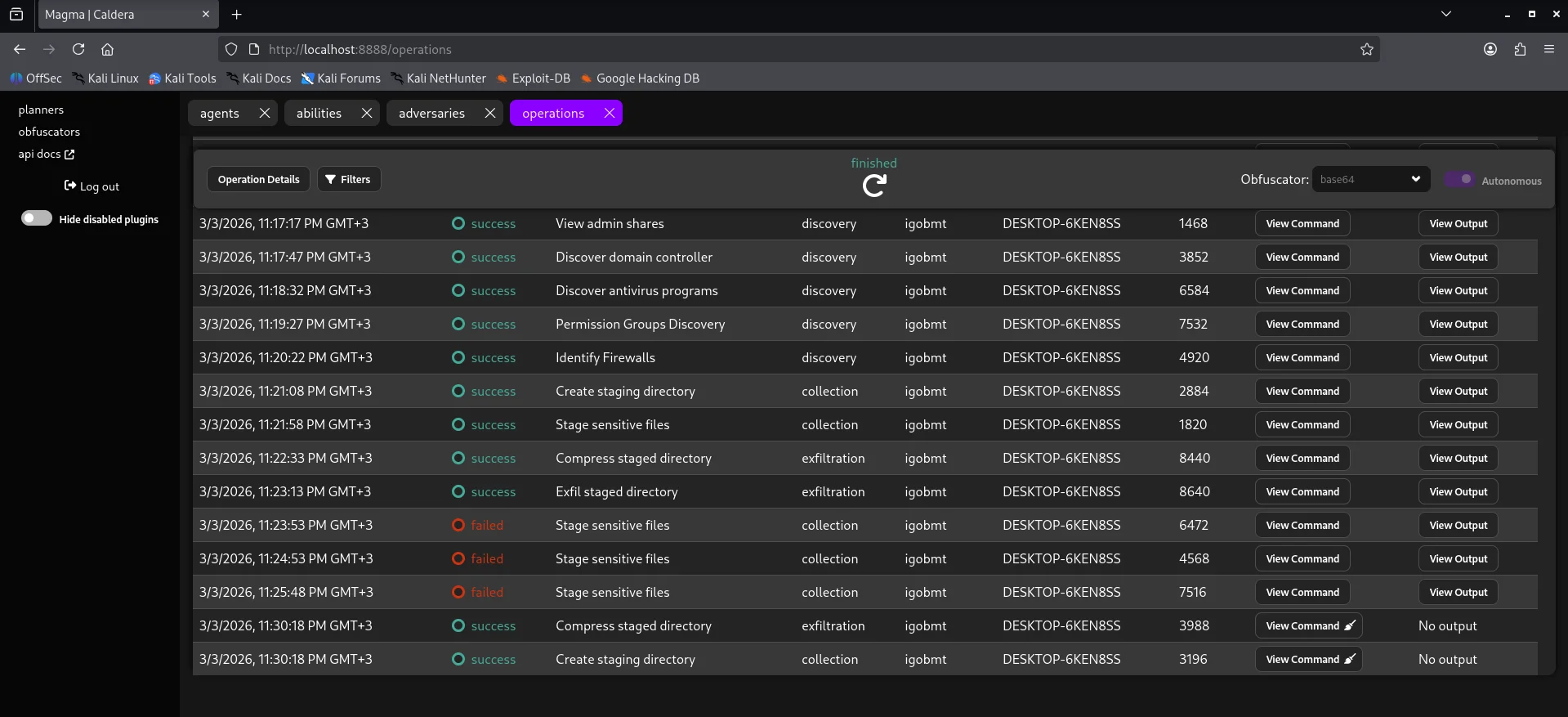View Output for Identify Firewalls row
1568x717 pixels.
1458,357
